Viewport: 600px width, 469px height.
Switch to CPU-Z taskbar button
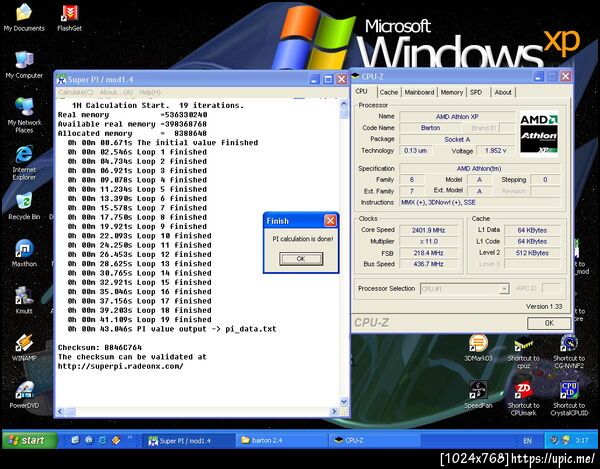pyautogui.click(x=375, y=441)
